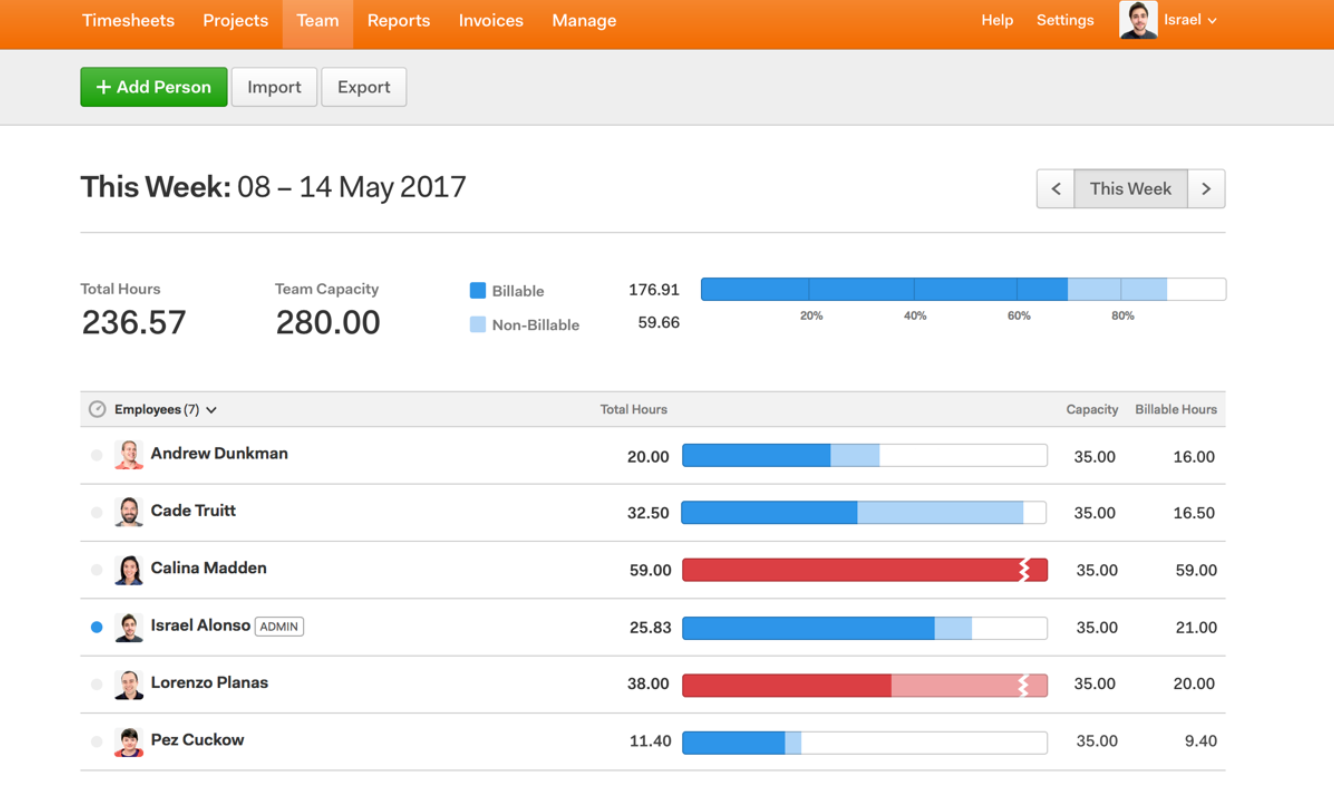Open Lorenzo Planas's profile
Viewport: 1334px width, 809px height.
[x=209, y=682]
